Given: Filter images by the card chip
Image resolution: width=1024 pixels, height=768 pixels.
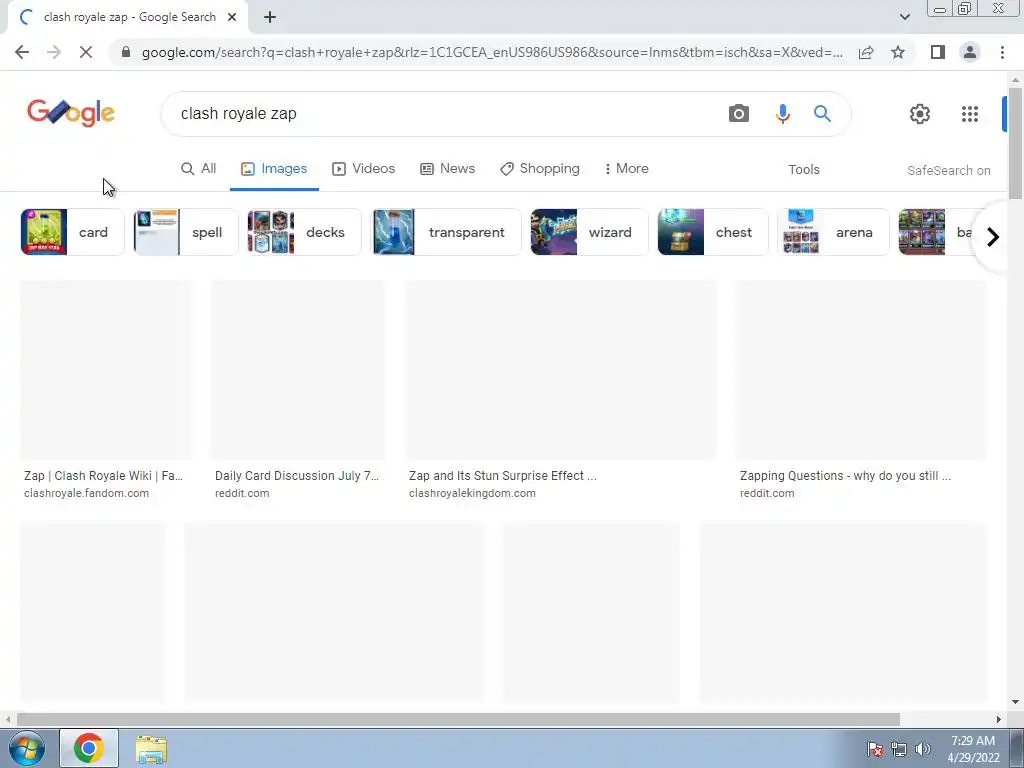Looking at the screenshot, I should coord(72,232).
